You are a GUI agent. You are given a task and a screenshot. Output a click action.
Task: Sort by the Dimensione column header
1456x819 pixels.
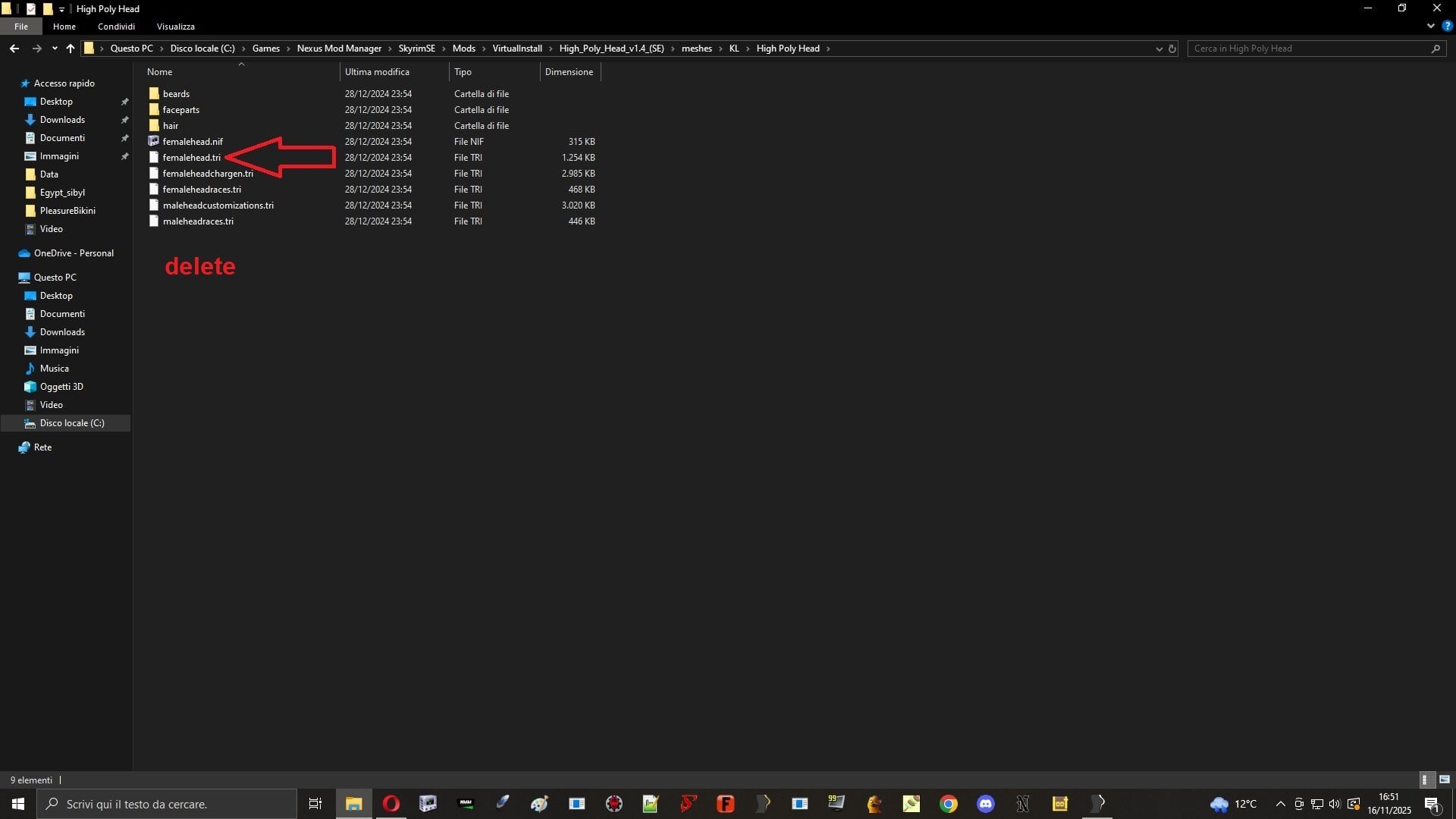(570, 72)
